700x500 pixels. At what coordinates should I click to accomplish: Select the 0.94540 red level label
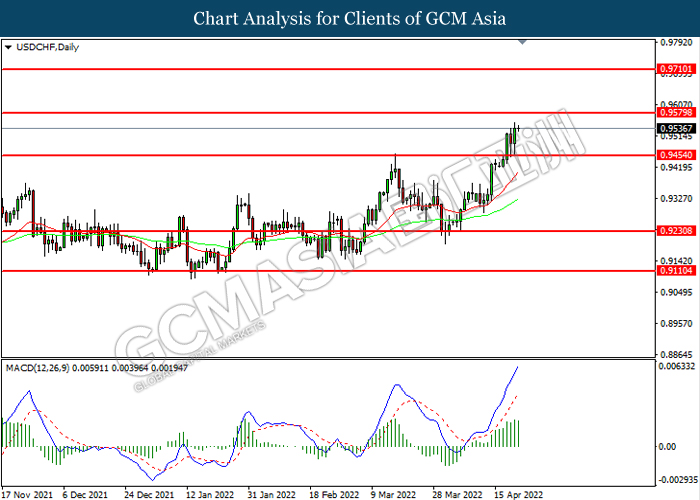[x=676, y=155]
